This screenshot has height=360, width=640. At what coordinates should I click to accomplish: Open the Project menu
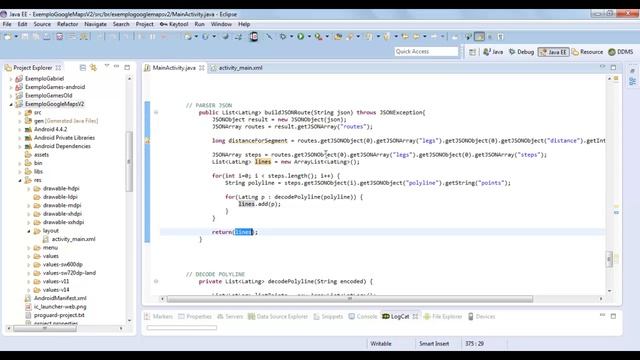[144, 24]
